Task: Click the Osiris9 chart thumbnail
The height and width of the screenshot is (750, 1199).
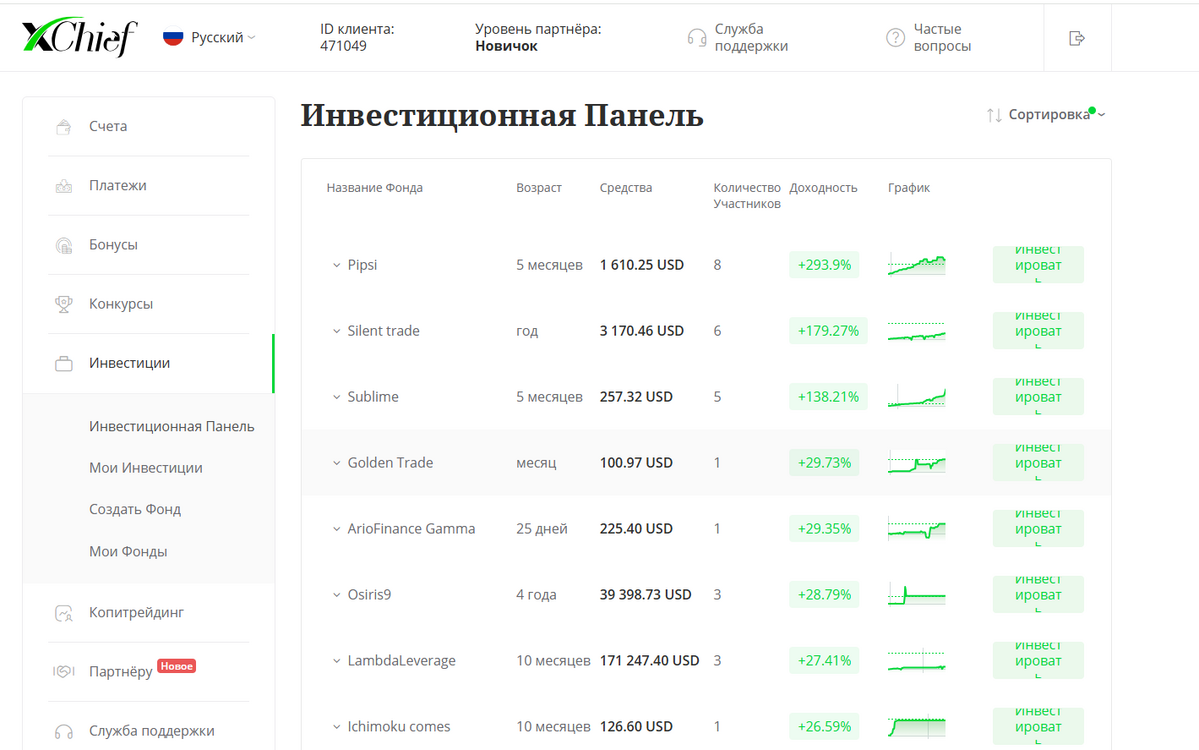Action: coord(917,595)
